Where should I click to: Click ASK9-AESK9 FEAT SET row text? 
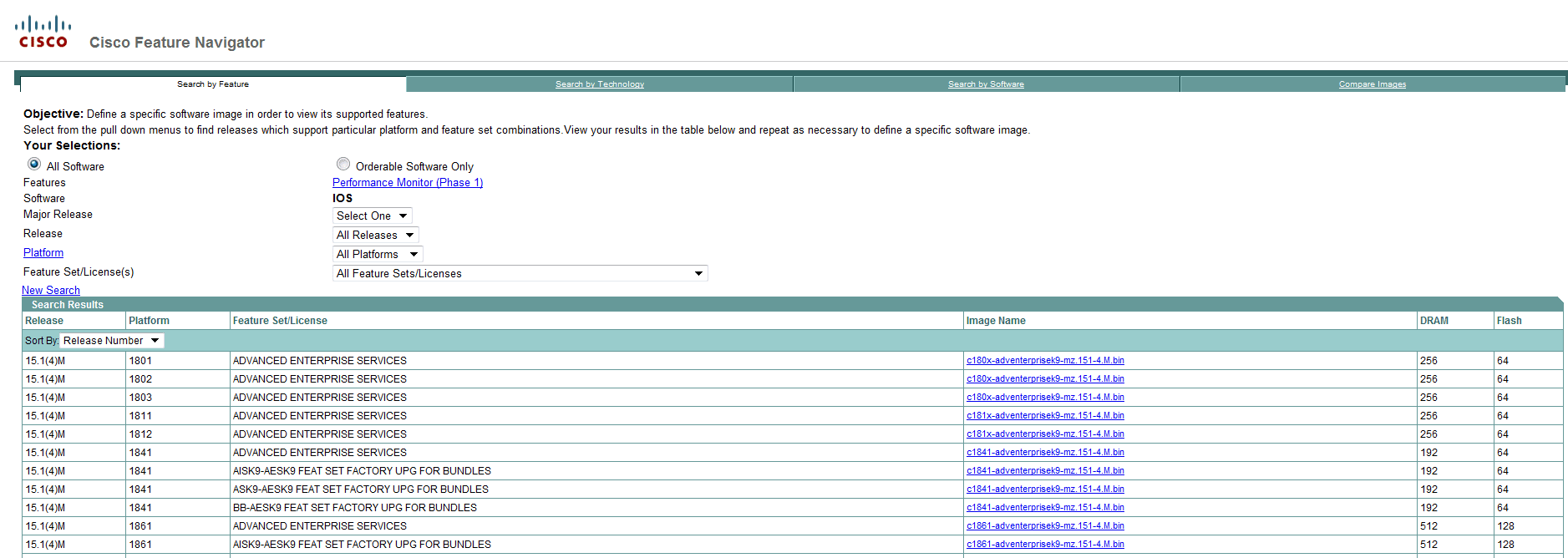point(361,490)
